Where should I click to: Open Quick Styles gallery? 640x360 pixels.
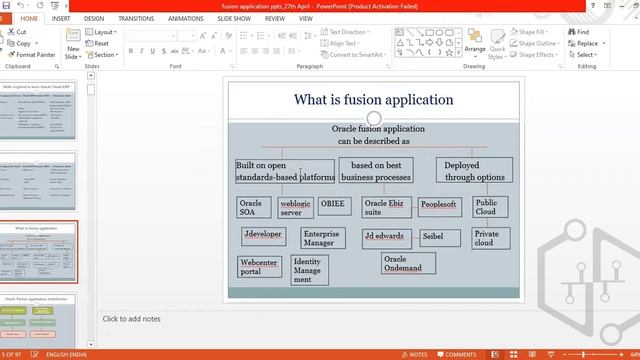pos(498,44)
